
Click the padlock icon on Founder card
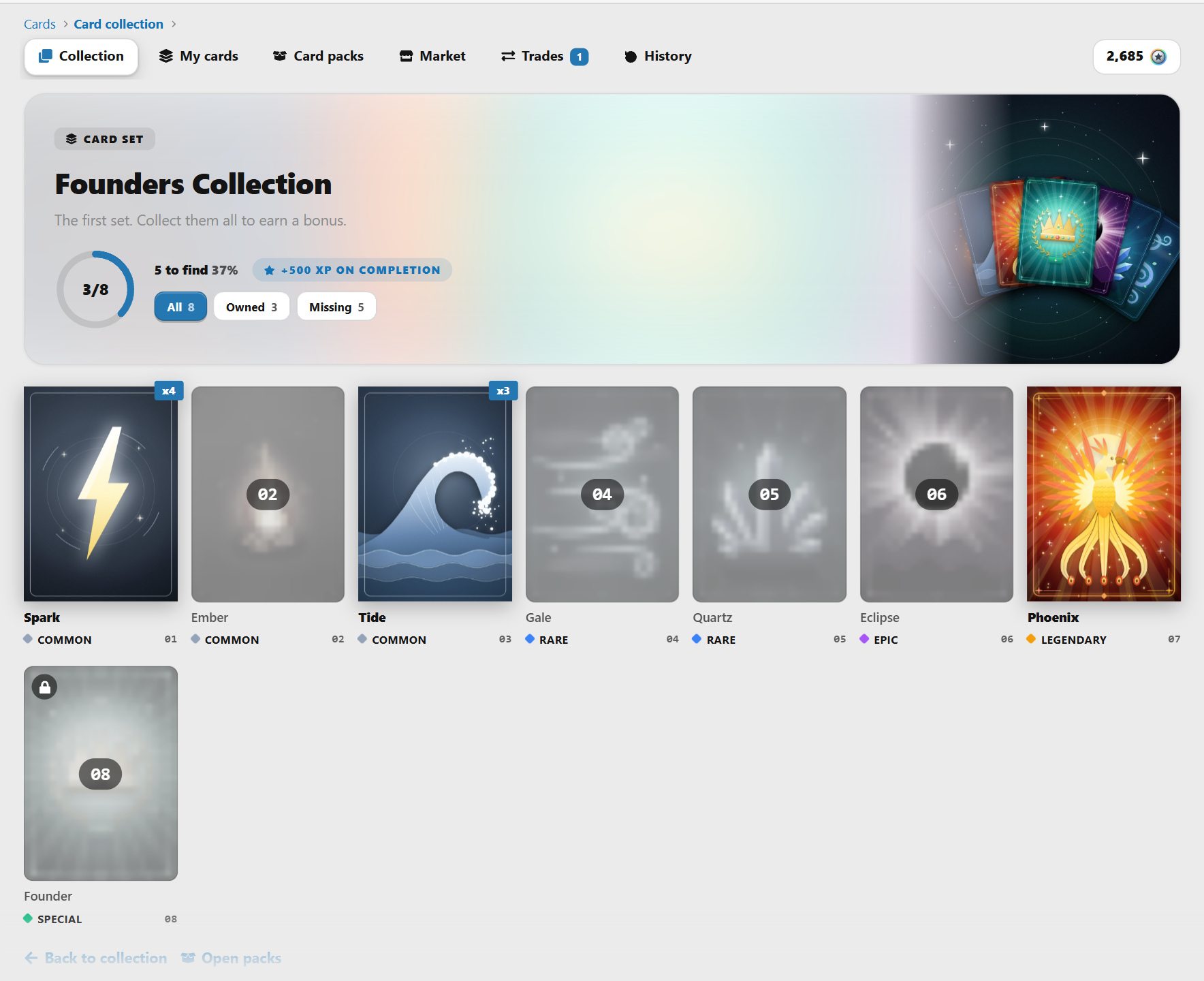tap(45, 687)
